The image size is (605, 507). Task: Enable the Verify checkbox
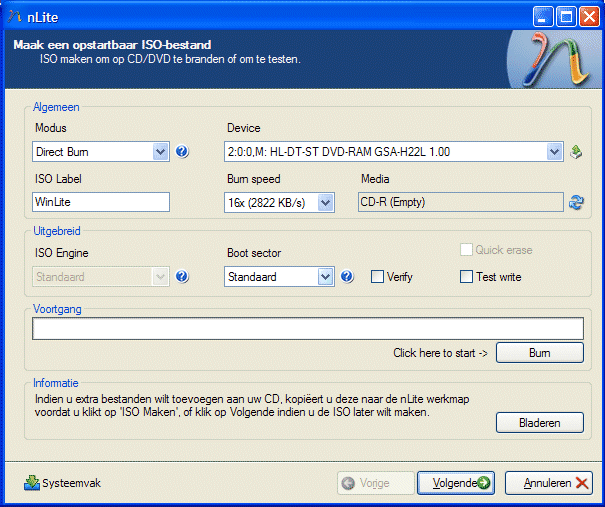(377, 277)
